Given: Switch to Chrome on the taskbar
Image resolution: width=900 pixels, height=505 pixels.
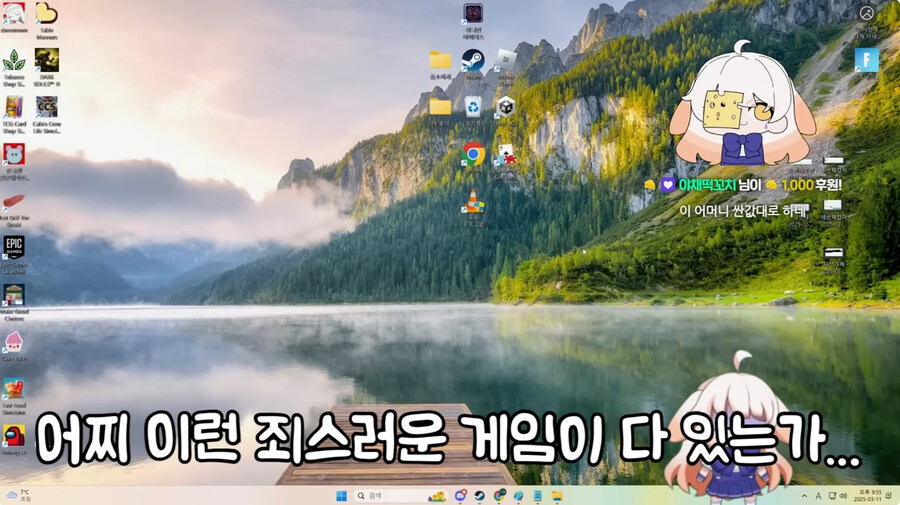Looking at the screenshot, I should (x=499, y=496).
